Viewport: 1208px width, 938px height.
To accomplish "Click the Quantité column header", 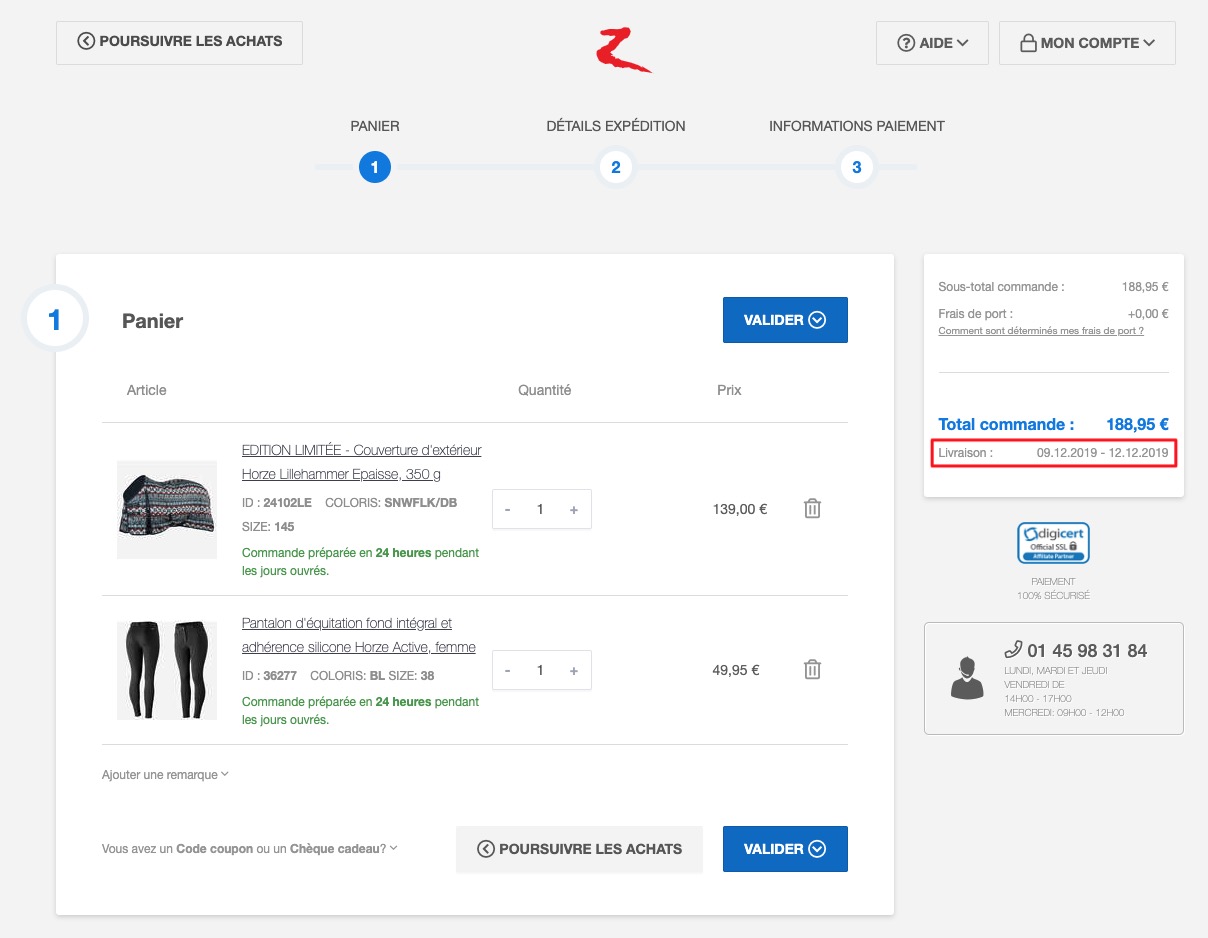I will pos(545,390).
